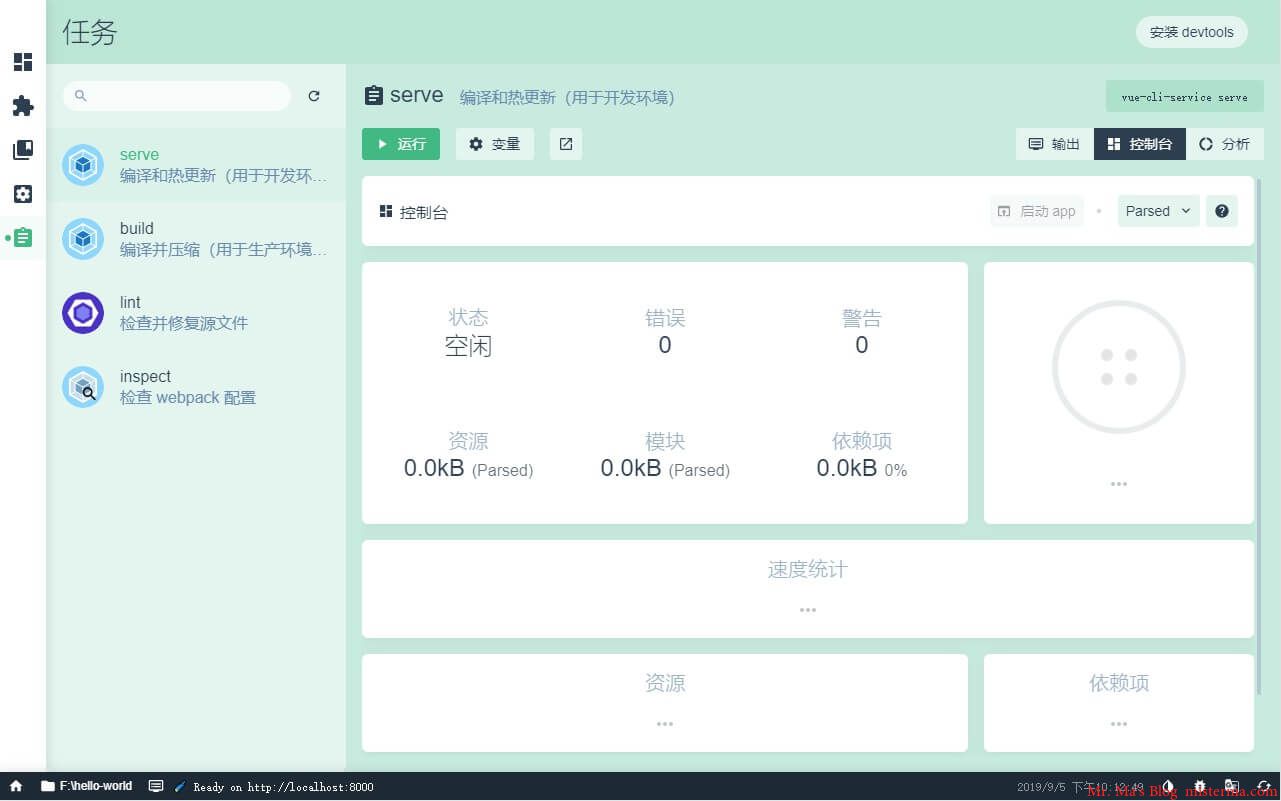This screenshot has height=801, width=1281.
Task: Select the inspect task in the list
Action: point(196,387)
